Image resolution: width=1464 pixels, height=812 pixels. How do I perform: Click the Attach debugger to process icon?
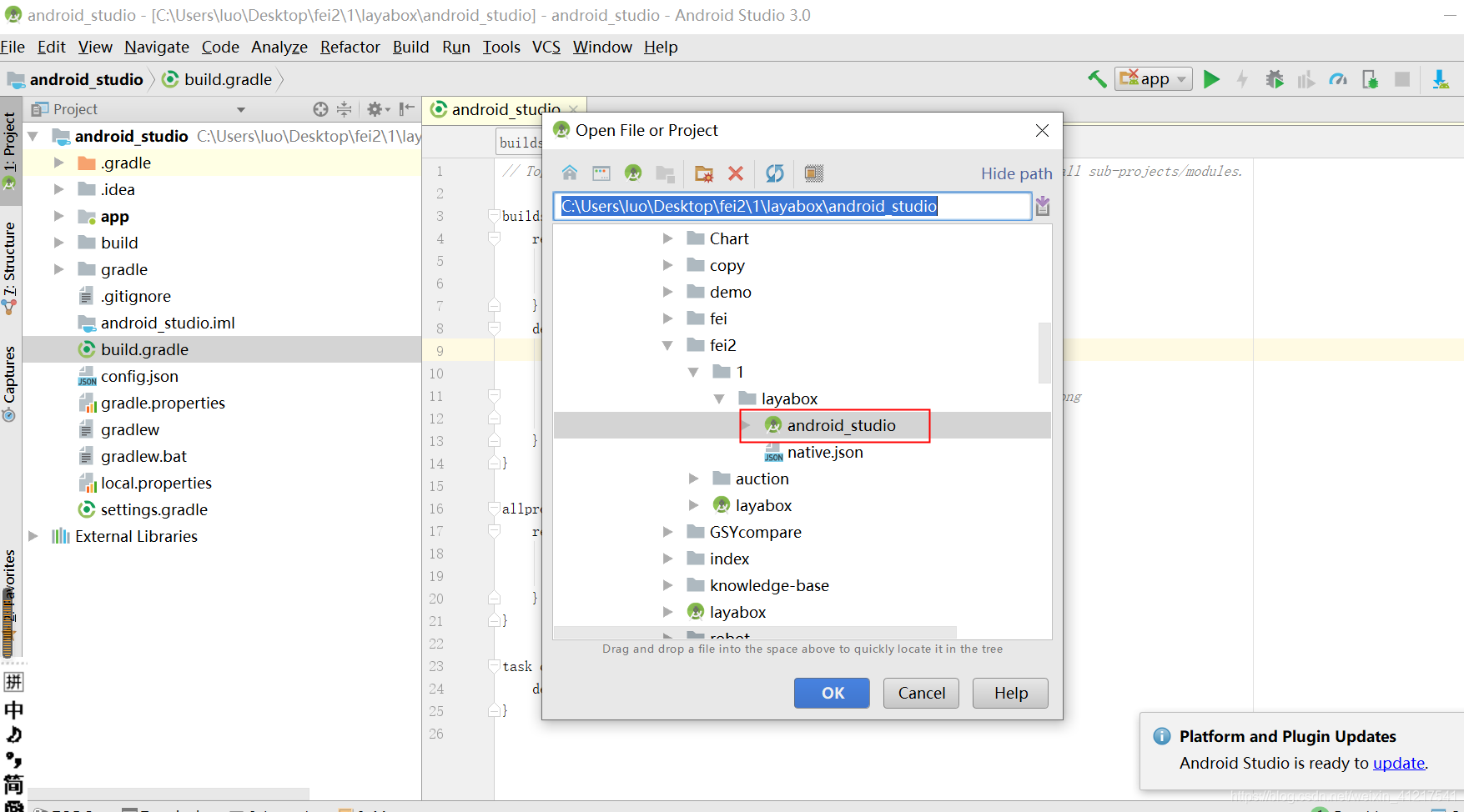point(1370,79)
